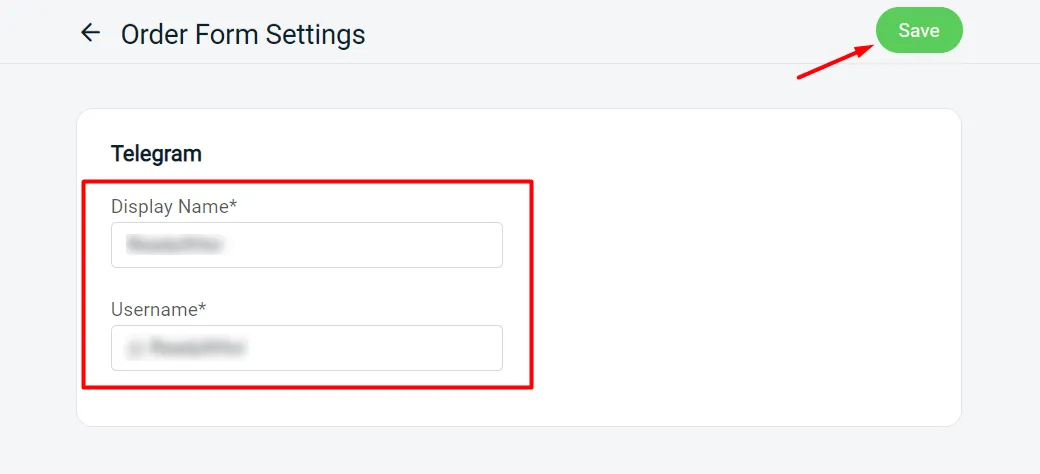Click the back arrow icon
Viewport: 1040px width, 474px height.
(x=91, y=33)
